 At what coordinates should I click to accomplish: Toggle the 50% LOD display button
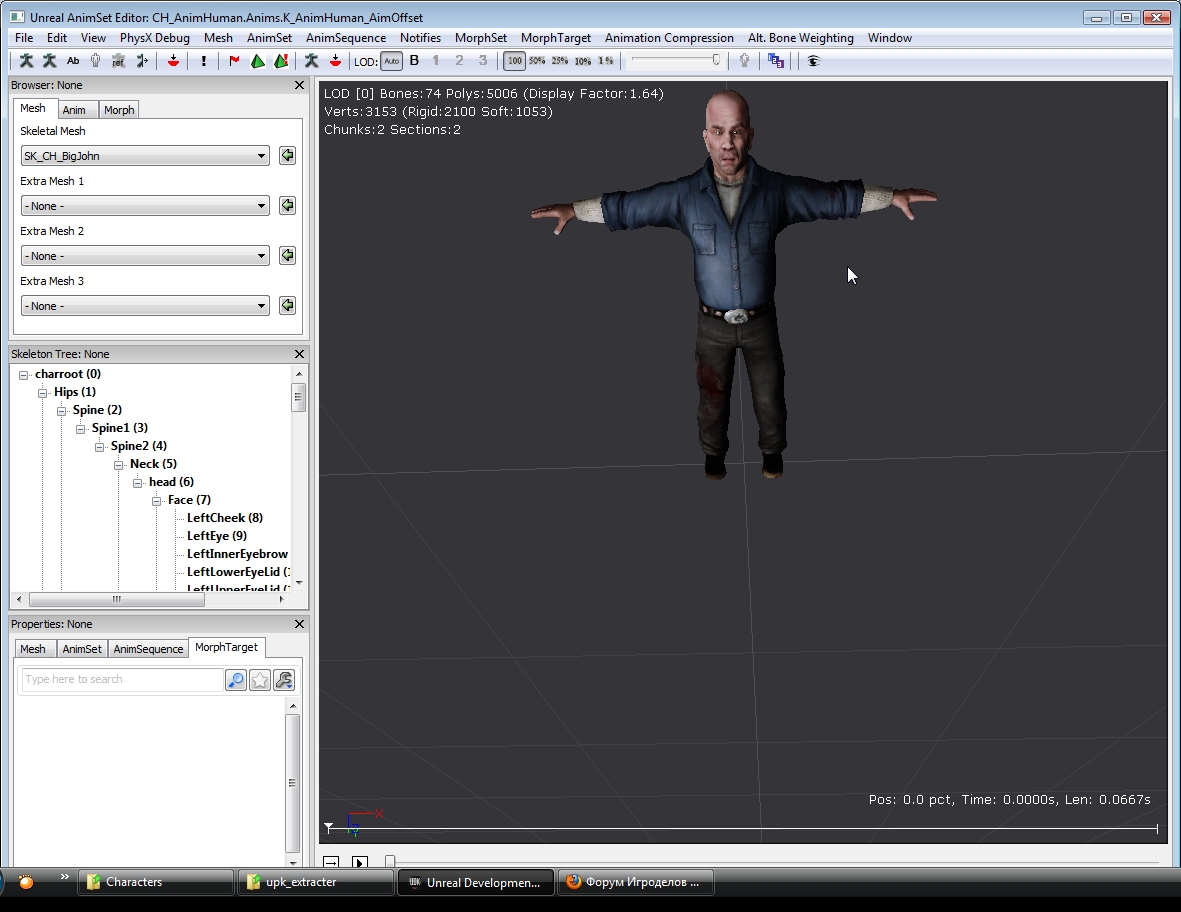coord(537,61)
